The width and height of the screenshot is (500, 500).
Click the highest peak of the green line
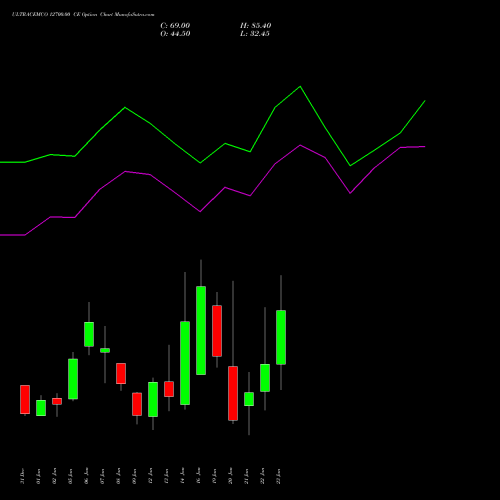coord(300,86)
